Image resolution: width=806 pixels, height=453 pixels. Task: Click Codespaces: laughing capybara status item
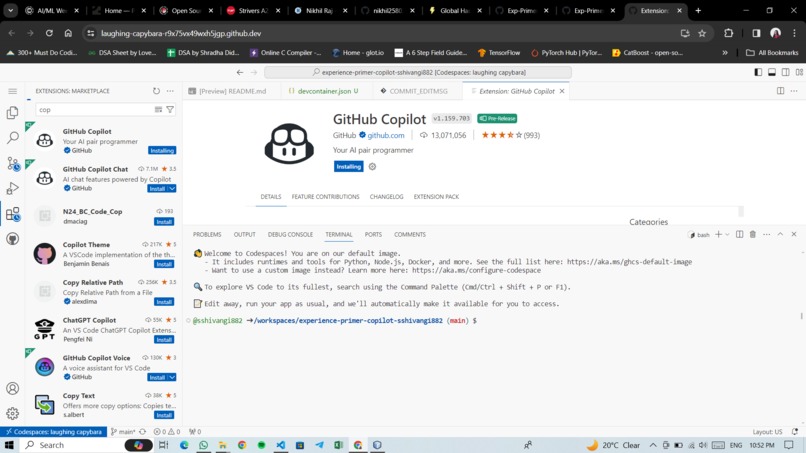pyautogui.click(x=53, y=432)
